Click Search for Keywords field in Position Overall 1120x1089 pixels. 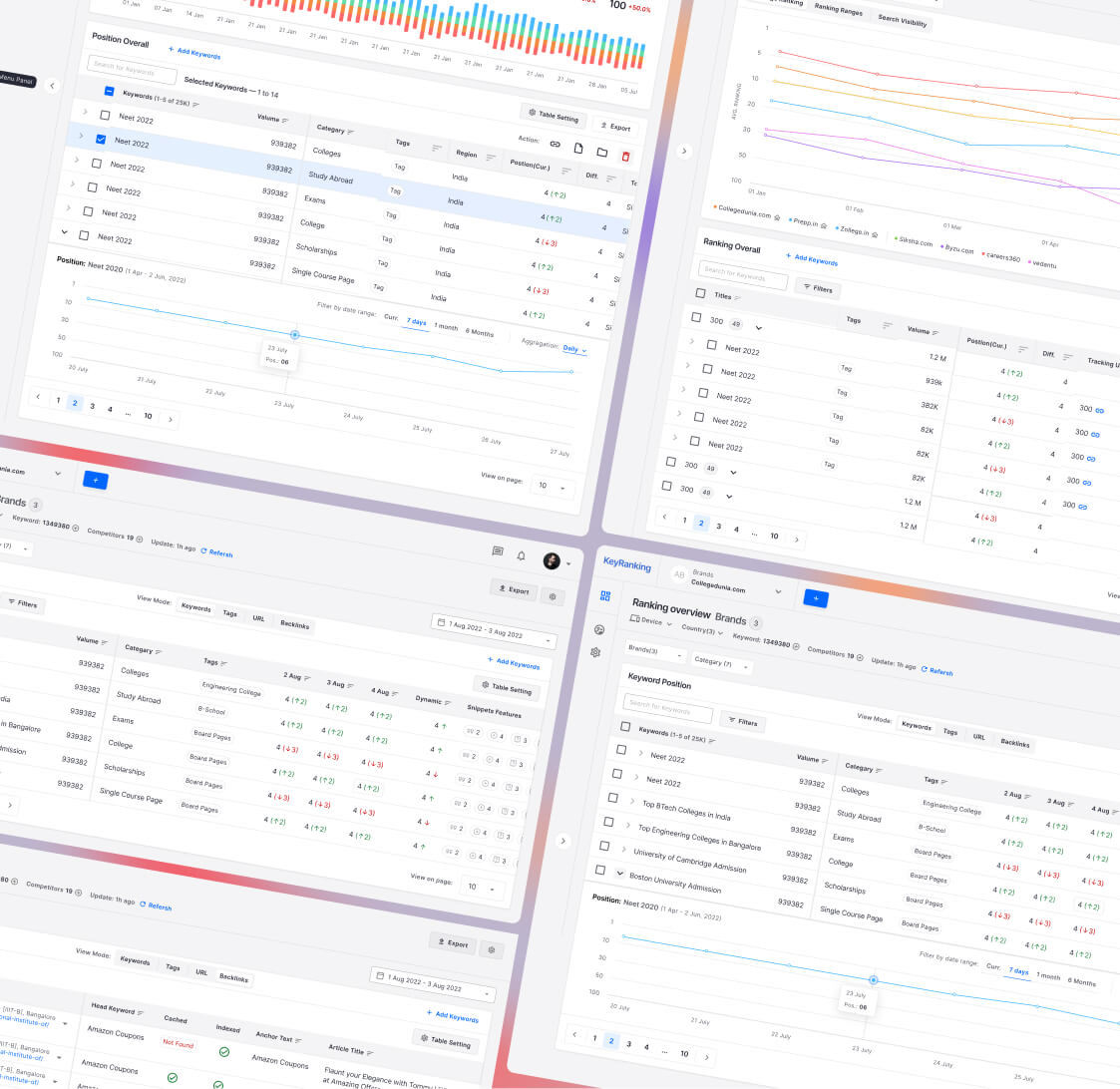point(132,69)
